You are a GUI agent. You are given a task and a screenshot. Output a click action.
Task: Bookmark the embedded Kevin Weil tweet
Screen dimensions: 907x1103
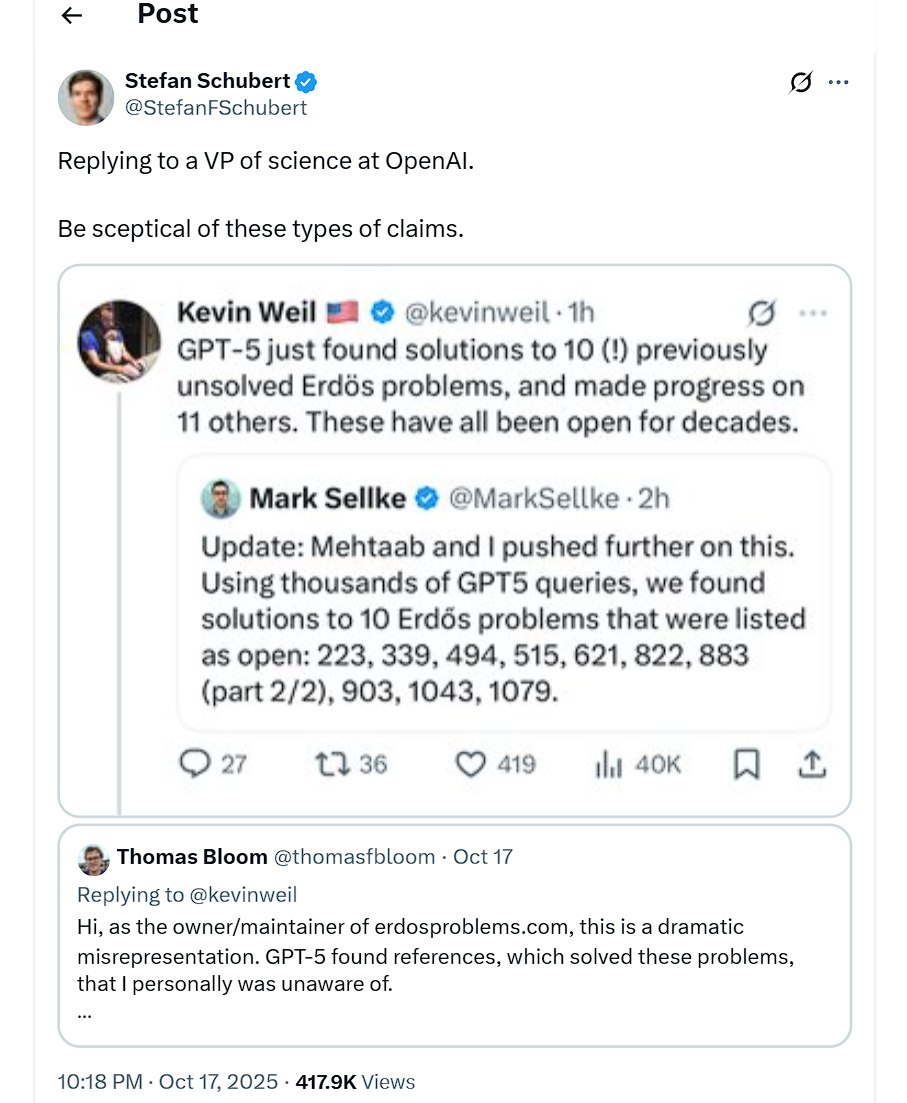pyautogui.click(x=746, y=764)
